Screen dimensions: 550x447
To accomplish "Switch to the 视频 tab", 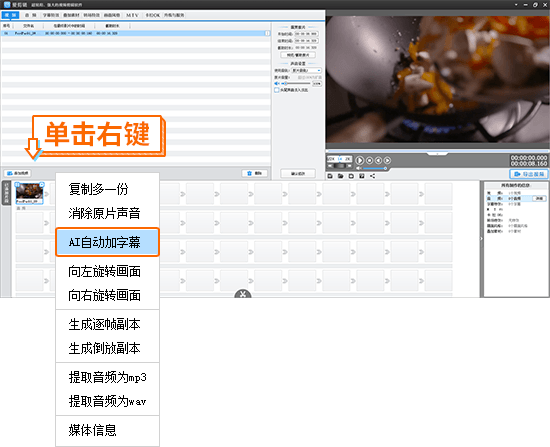I will point(11,15).
